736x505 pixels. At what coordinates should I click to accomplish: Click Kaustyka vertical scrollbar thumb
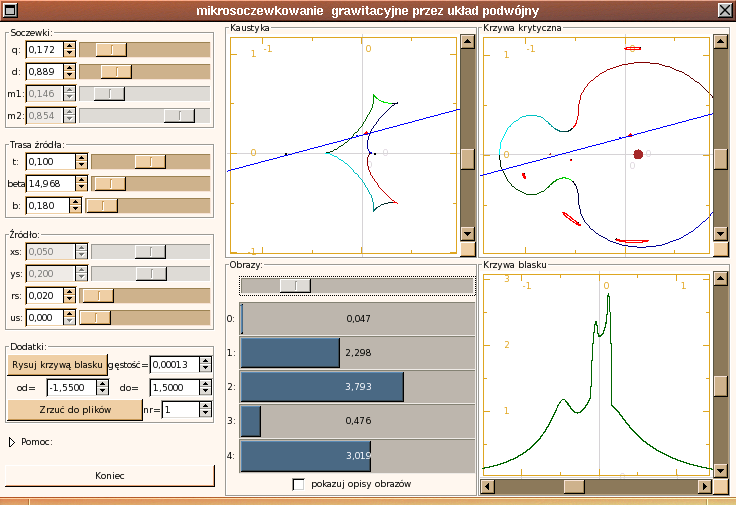468,159
